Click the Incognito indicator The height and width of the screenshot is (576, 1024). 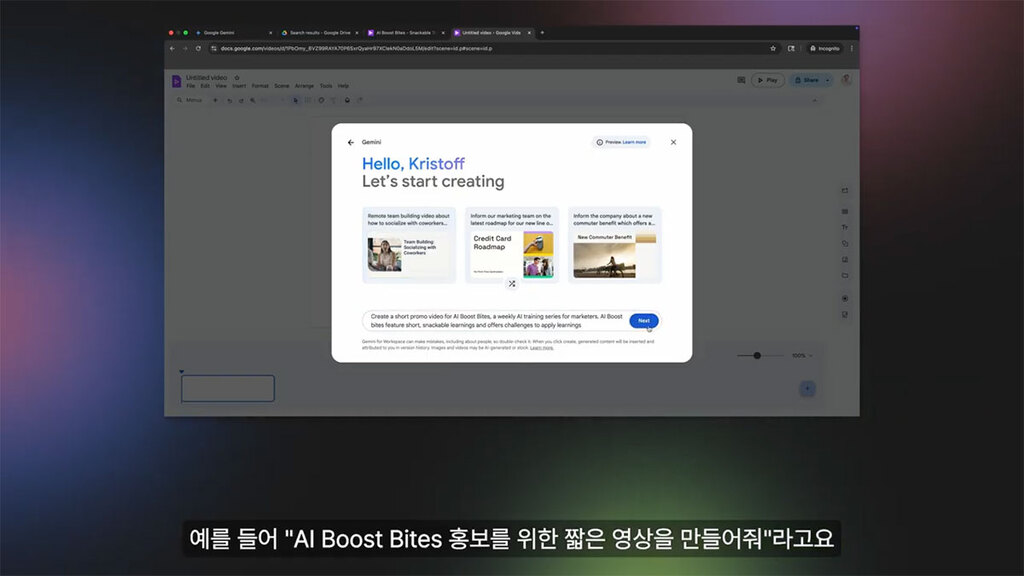coord(825,48)
